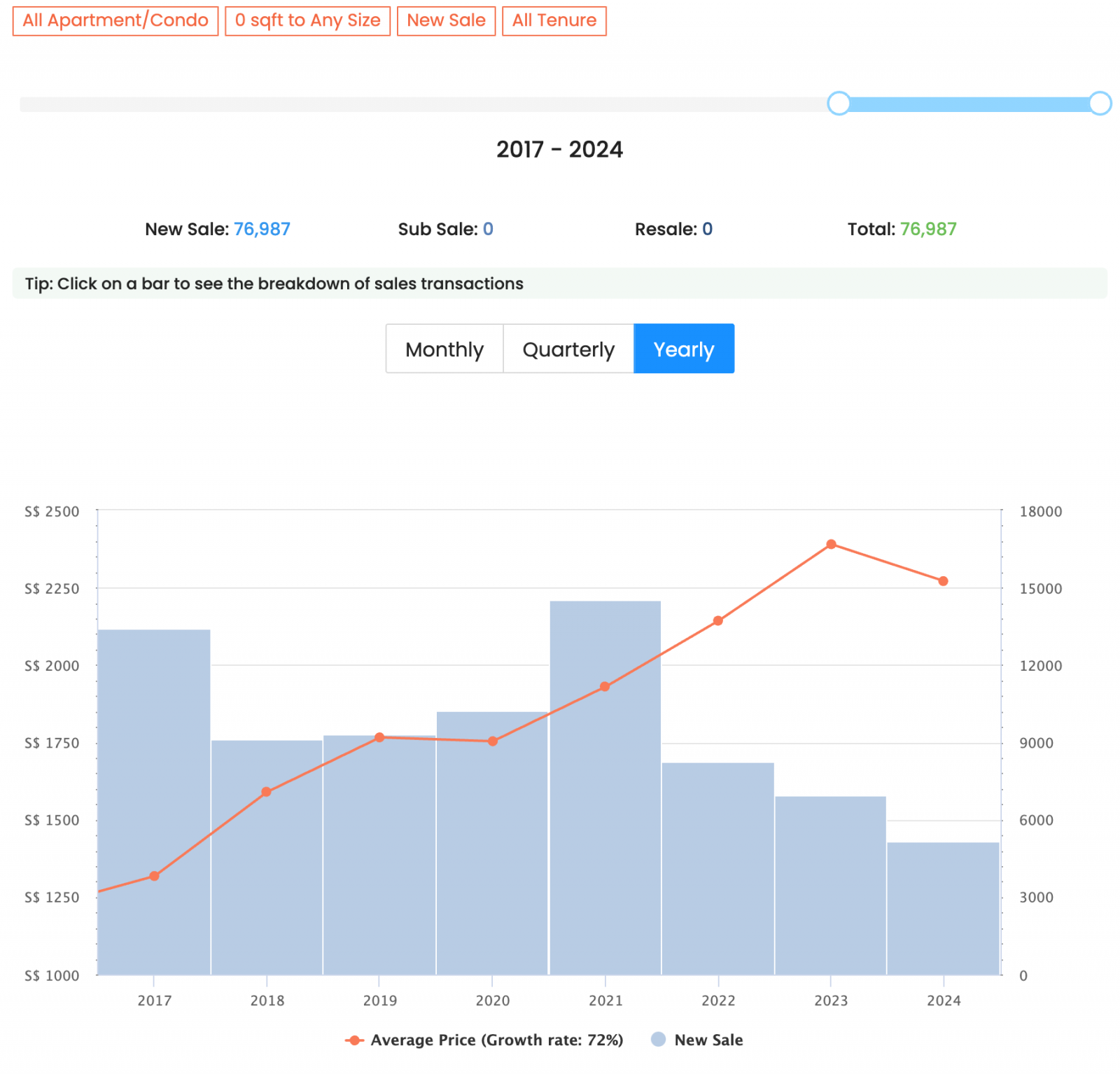Click the 2024 new sale bar
This screenshot has width=1120, height=1074.
pyautogui.click(x=944, y=908)
